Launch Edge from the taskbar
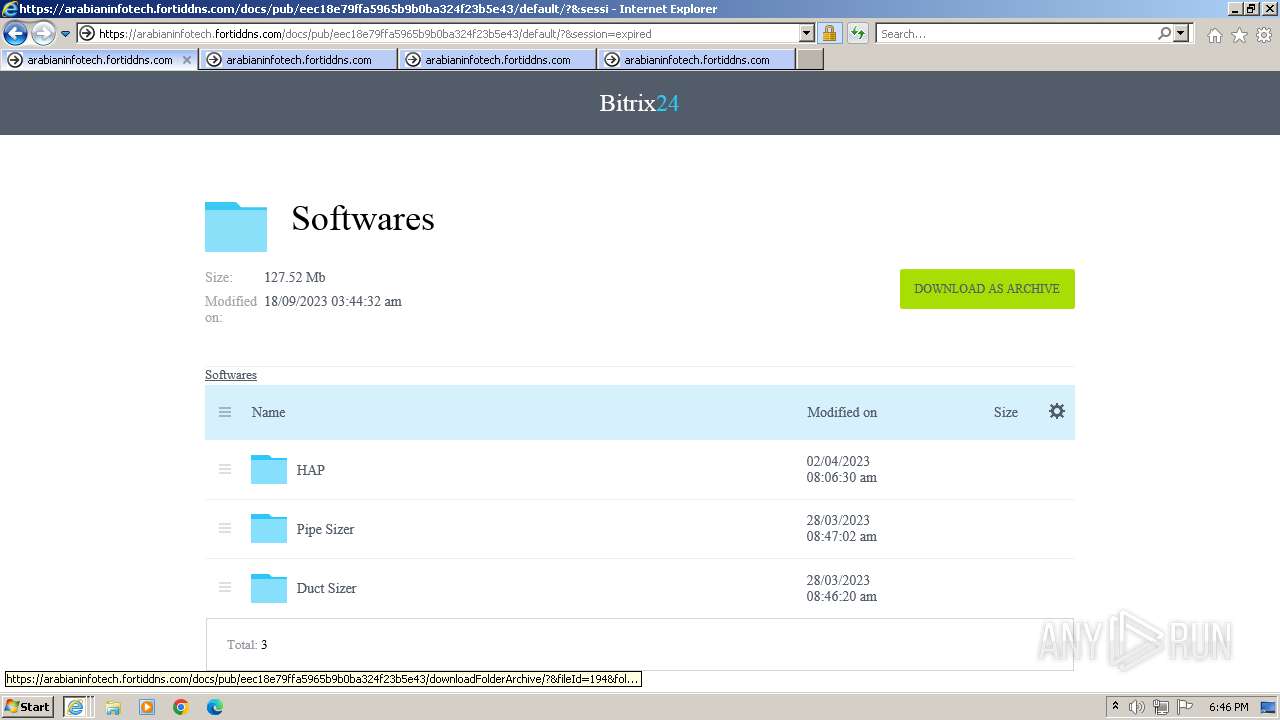Image resolution: width=1280 pixels, height=720 pixels. click(215, 707)
